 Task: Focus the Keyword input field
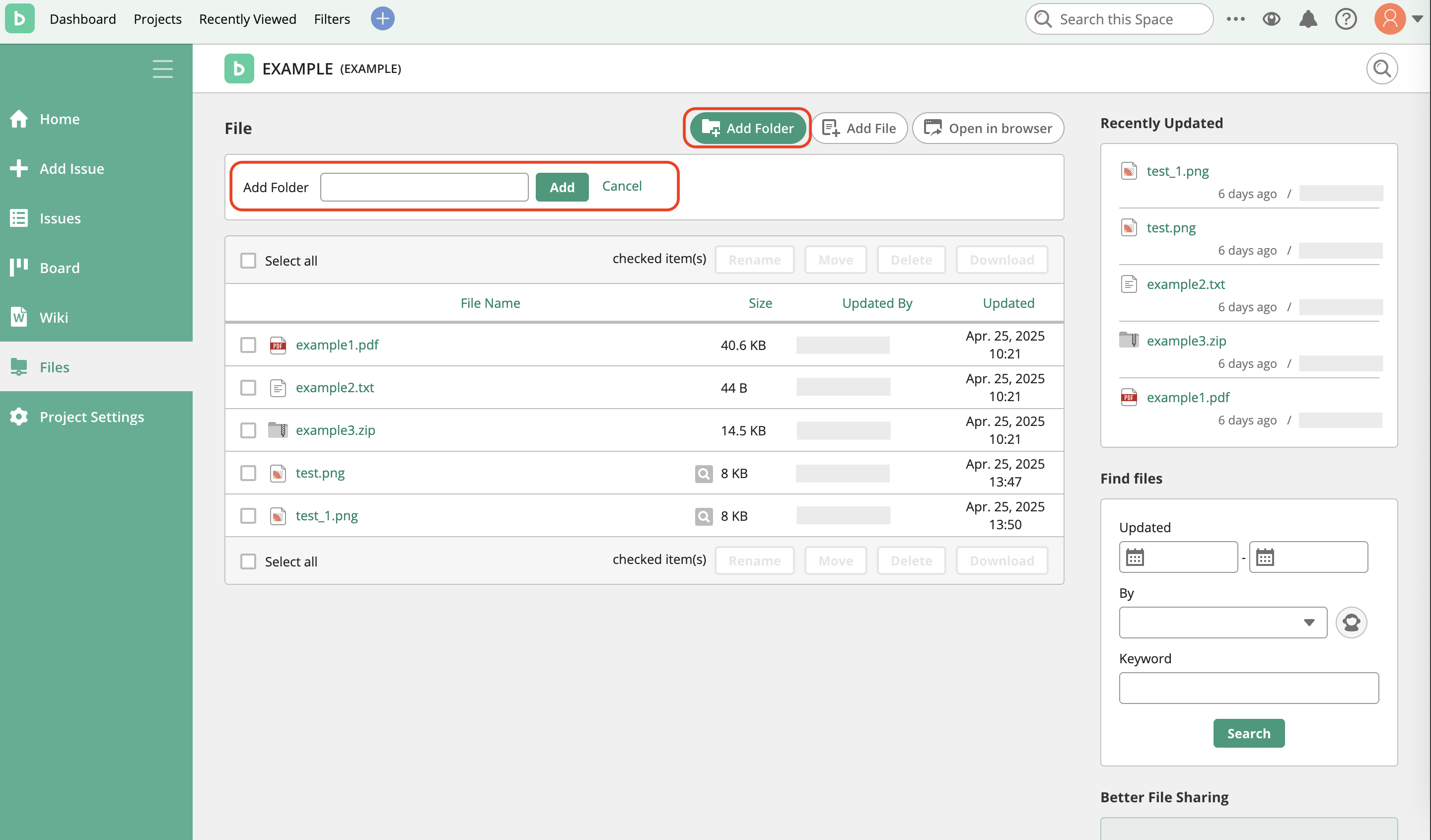click(1248, 688)
